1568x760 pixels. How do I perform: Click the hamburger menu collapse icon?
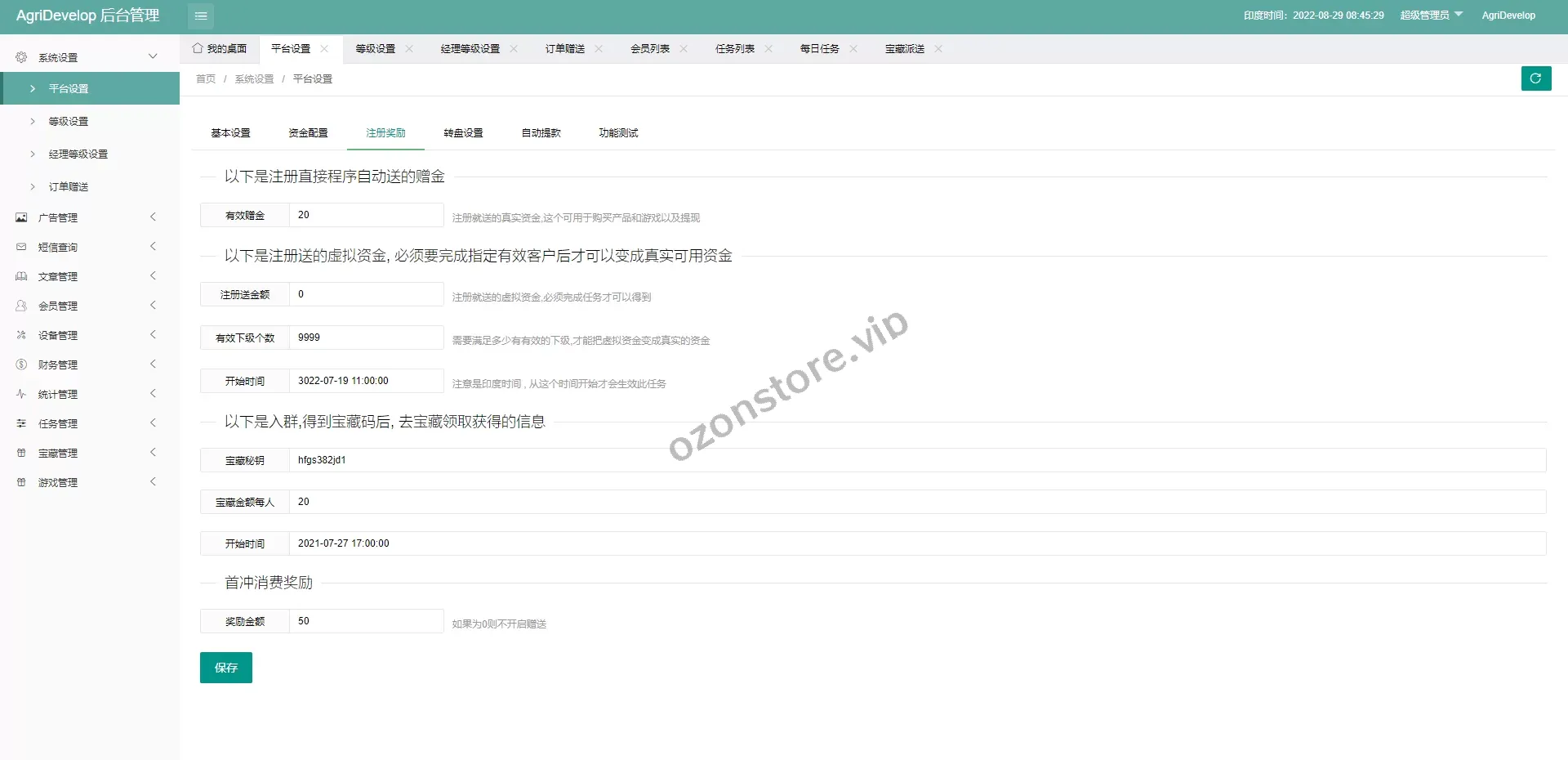pos(200,16)
